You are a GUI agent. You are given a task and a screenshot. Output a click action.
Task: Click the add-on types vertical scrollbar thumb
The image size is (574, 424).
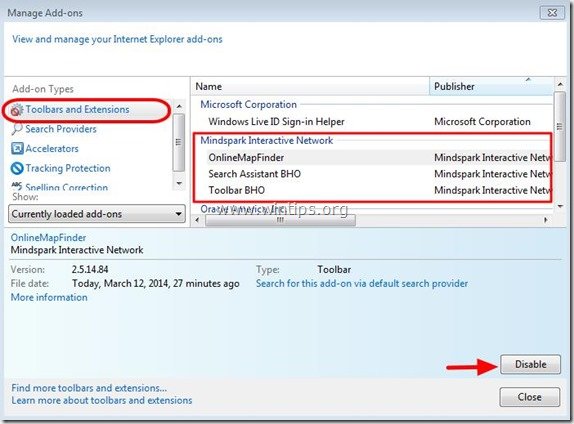pyautogui.click(x=179, y=142)
